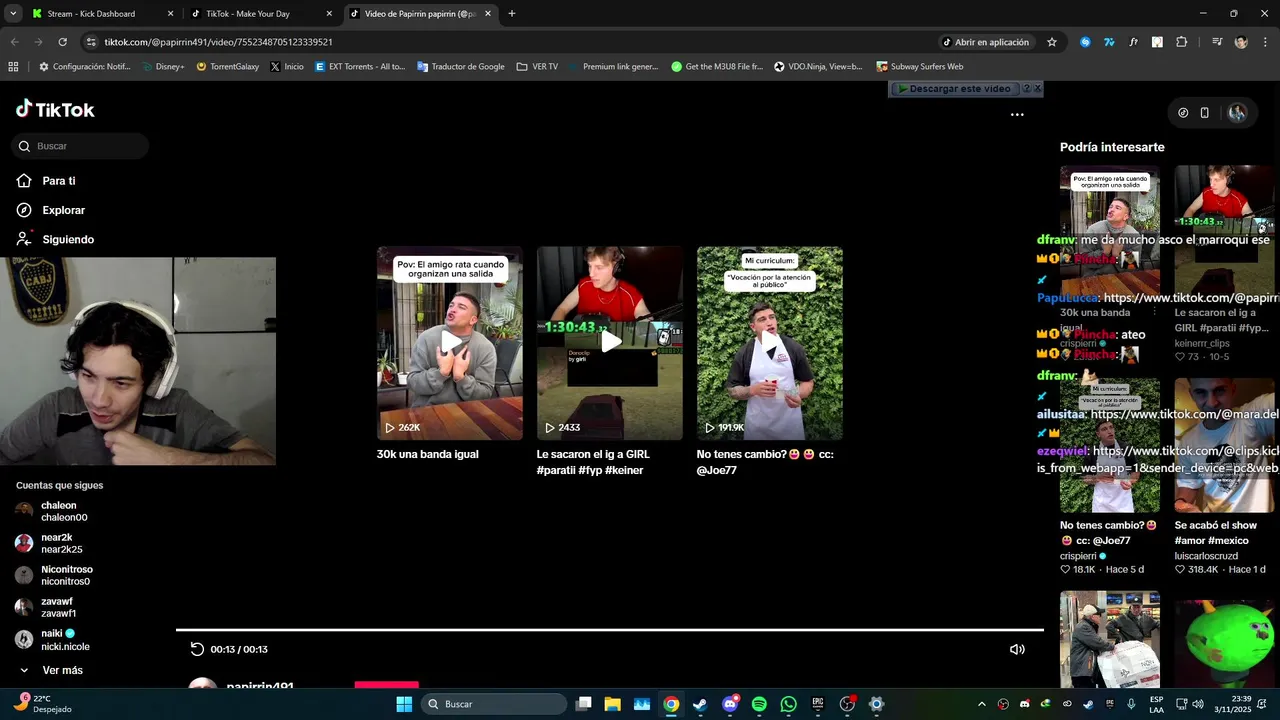This screenshot has height=720, width=1280.
Task: Replay the video with the replay icon
Action: click(x=197, y=649)
